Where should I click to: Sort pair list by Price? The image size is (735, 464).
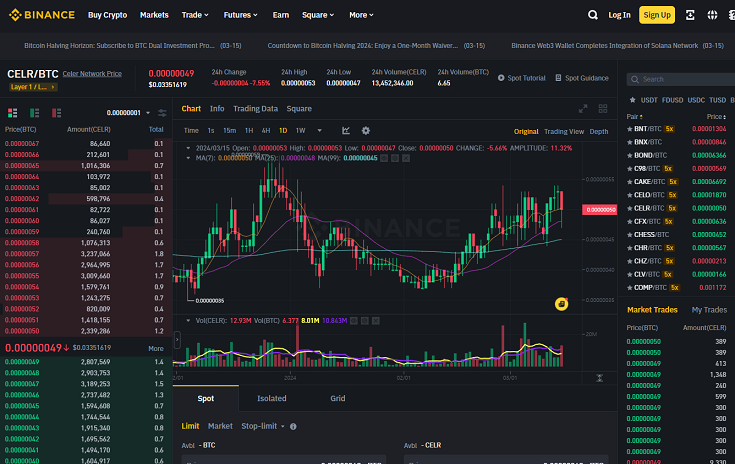716,117
